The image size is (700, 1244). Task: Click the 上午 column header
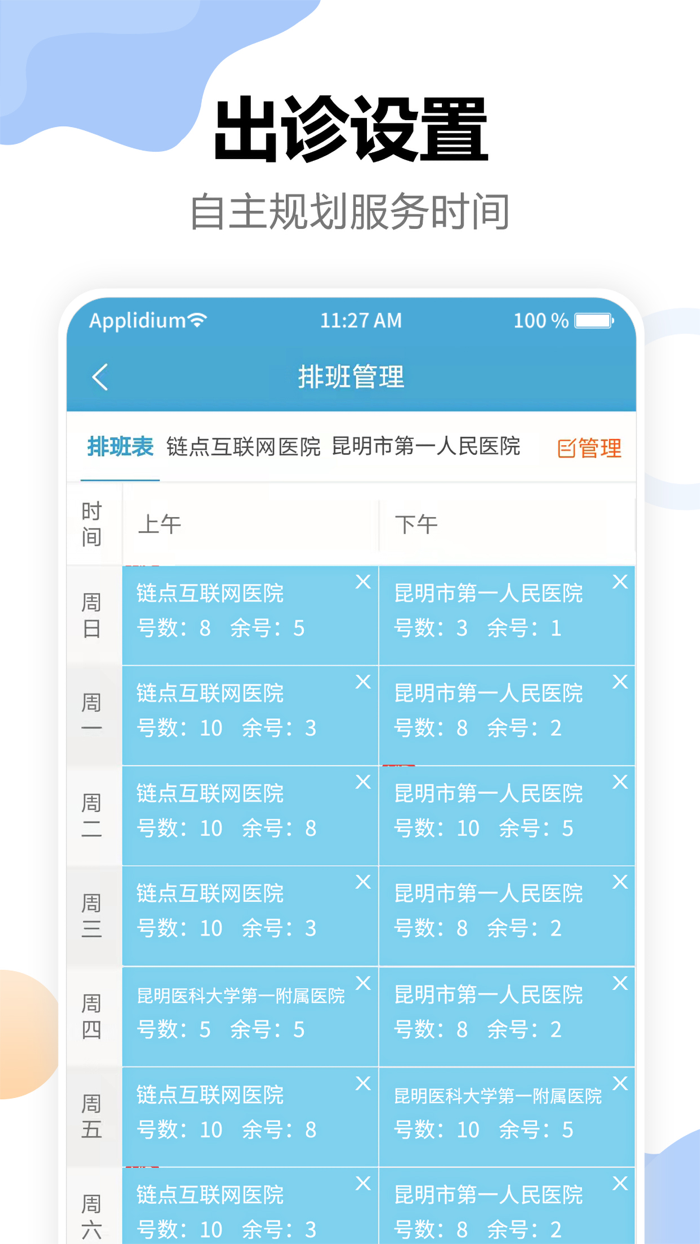point(160,523)
